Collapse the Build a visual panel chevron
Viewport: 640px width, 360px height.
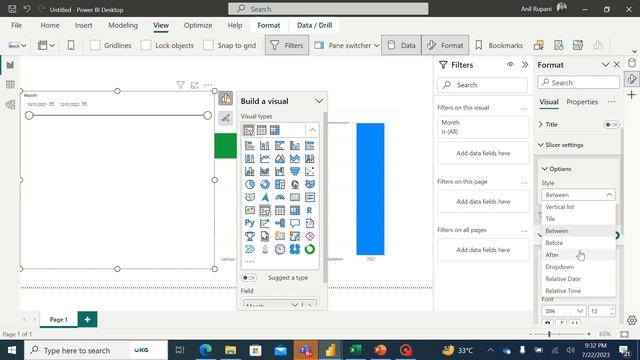319,101
